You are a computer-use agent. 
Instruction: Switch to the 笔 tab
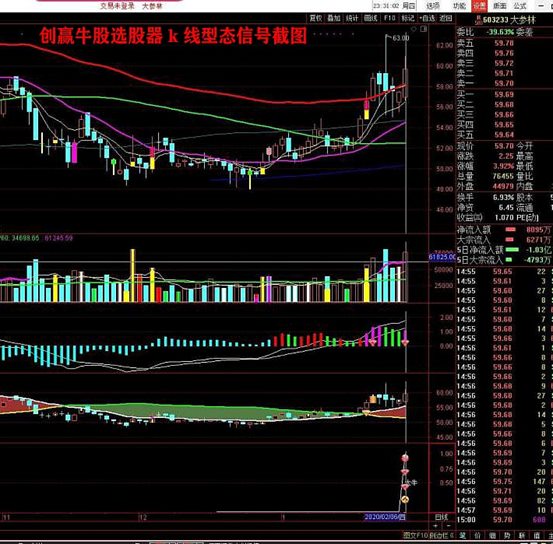[x=463, y=536]
